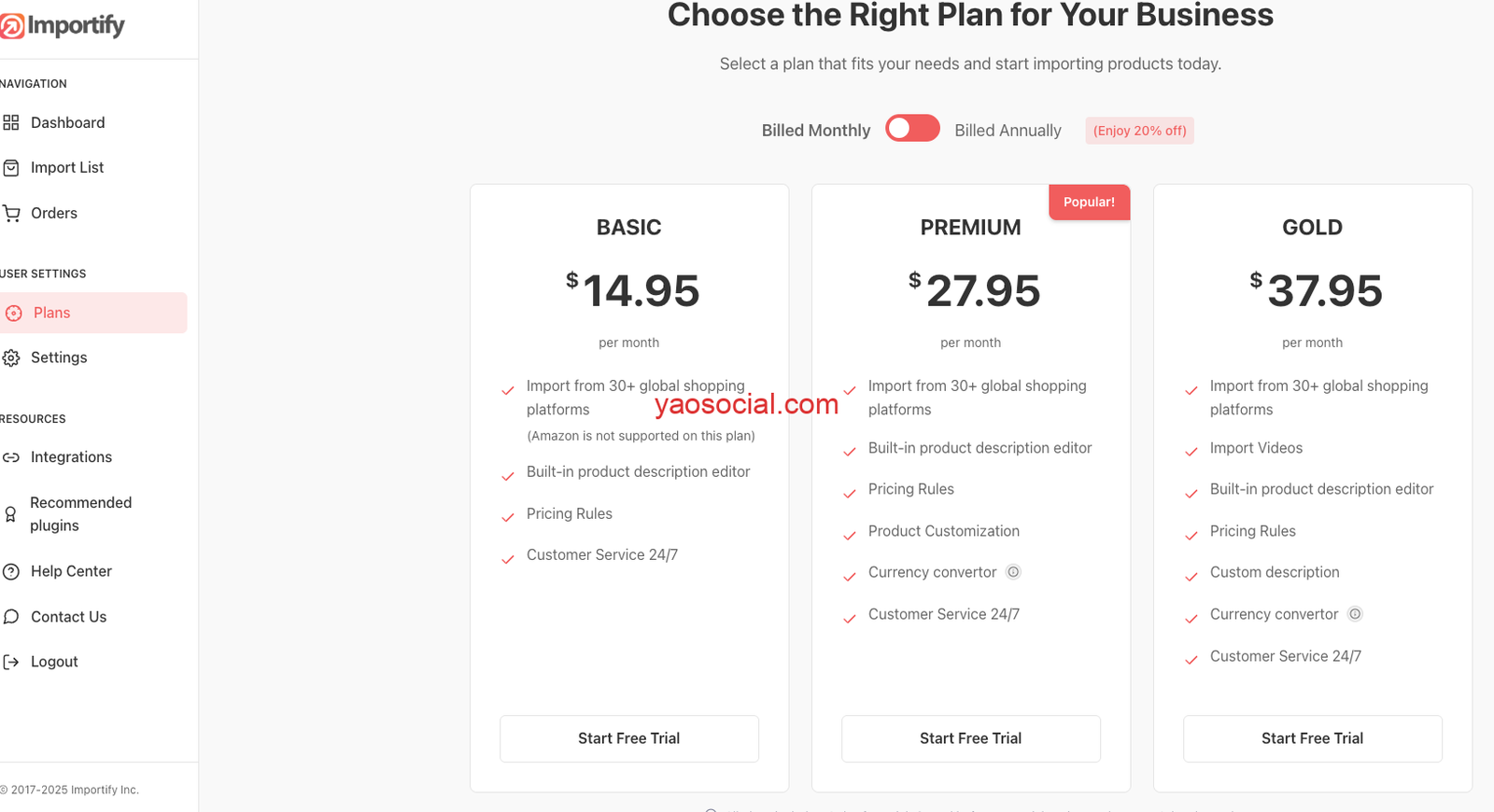Toggle the monthly/annual billing switch
Screen dimensions: 1494x812
point(912,129)
